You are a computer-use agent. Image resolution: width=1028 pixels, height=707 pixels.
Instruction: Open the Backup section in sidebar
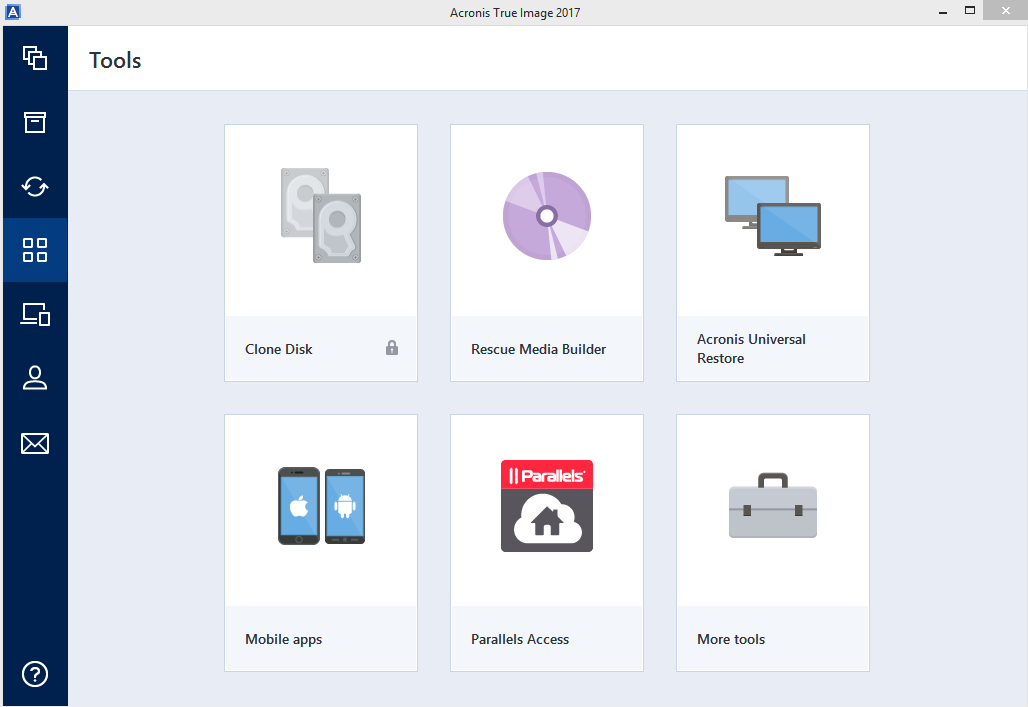(35, 58)
